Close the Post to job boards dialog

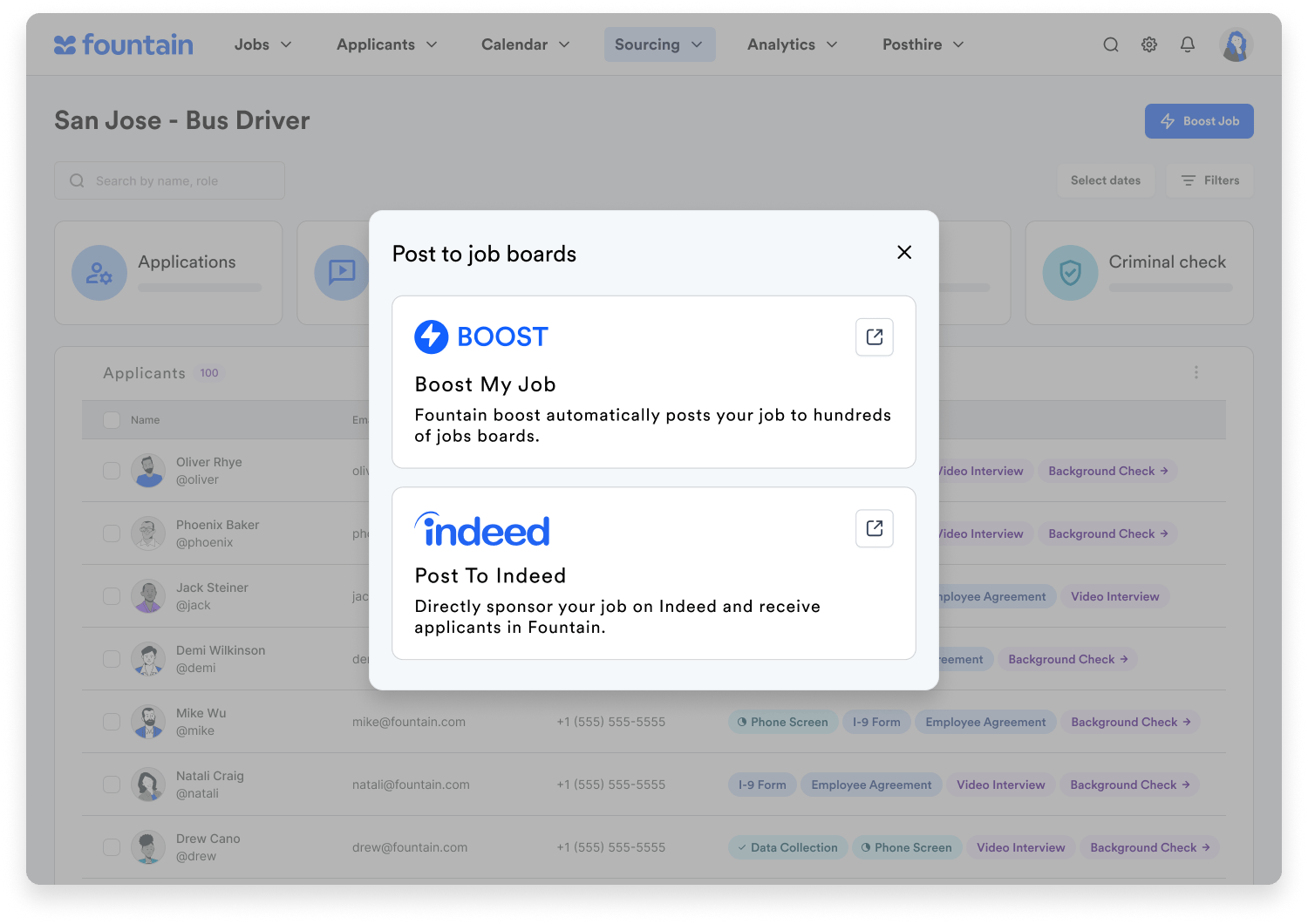(x=904, y=252)
